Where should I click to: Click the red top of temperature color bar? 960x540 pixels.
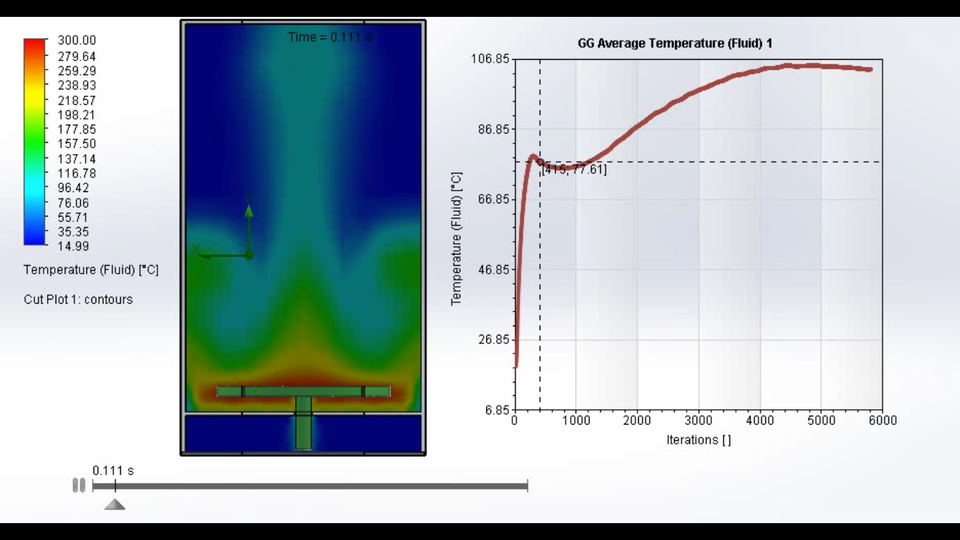35,46
